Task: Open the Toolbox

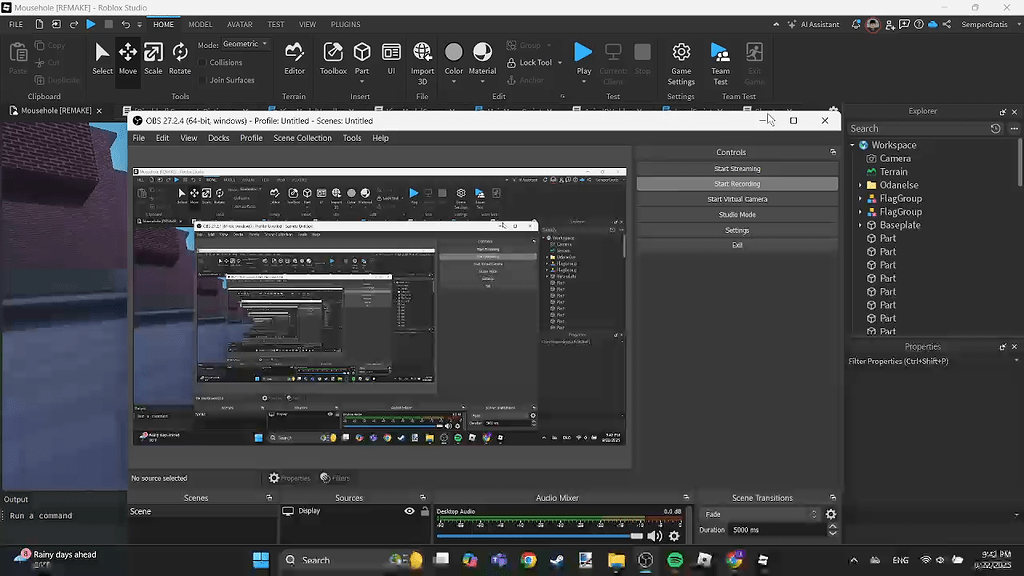Action: click(x=332, y=58)
